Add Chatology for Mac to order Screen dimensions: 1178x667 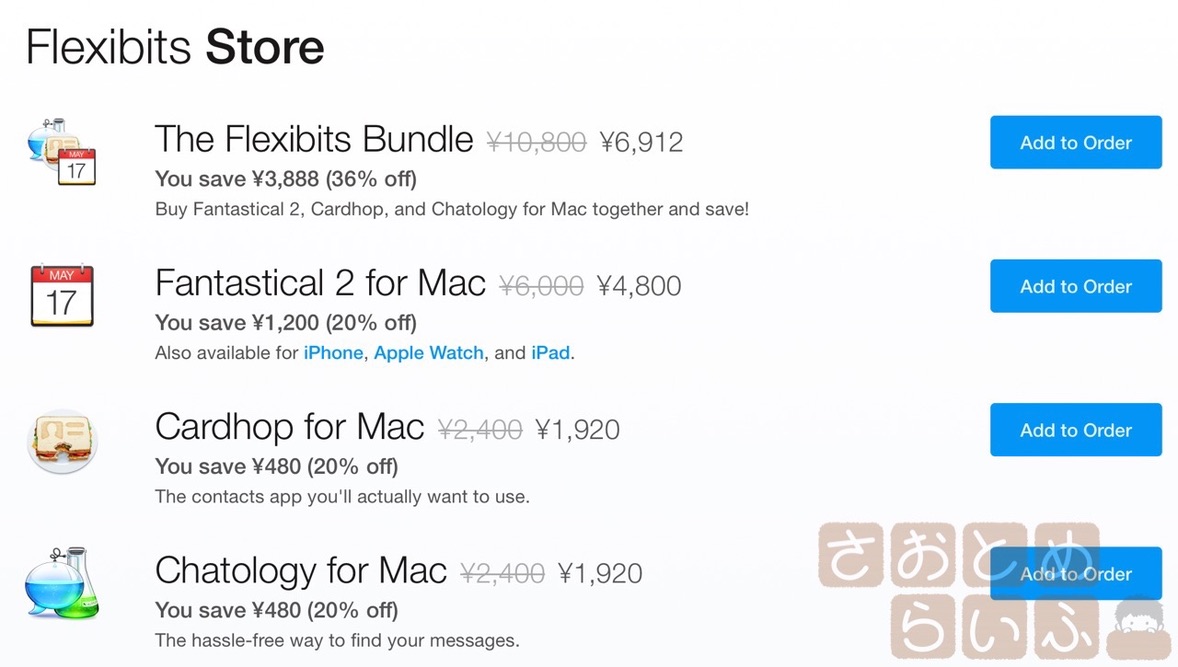tap(1075, 573)
